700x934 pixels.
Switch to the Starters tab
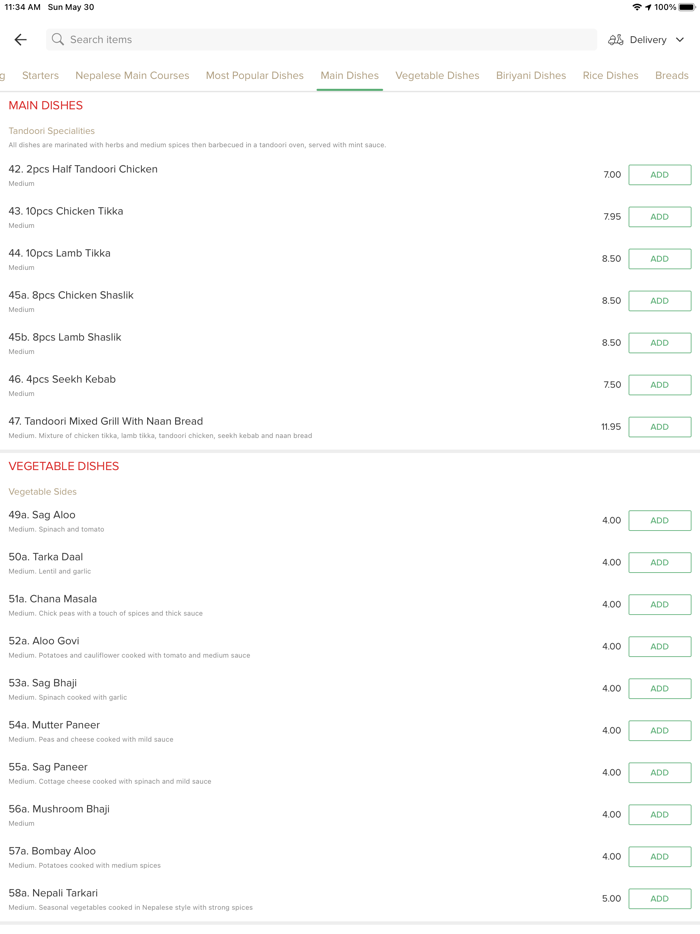40,76
